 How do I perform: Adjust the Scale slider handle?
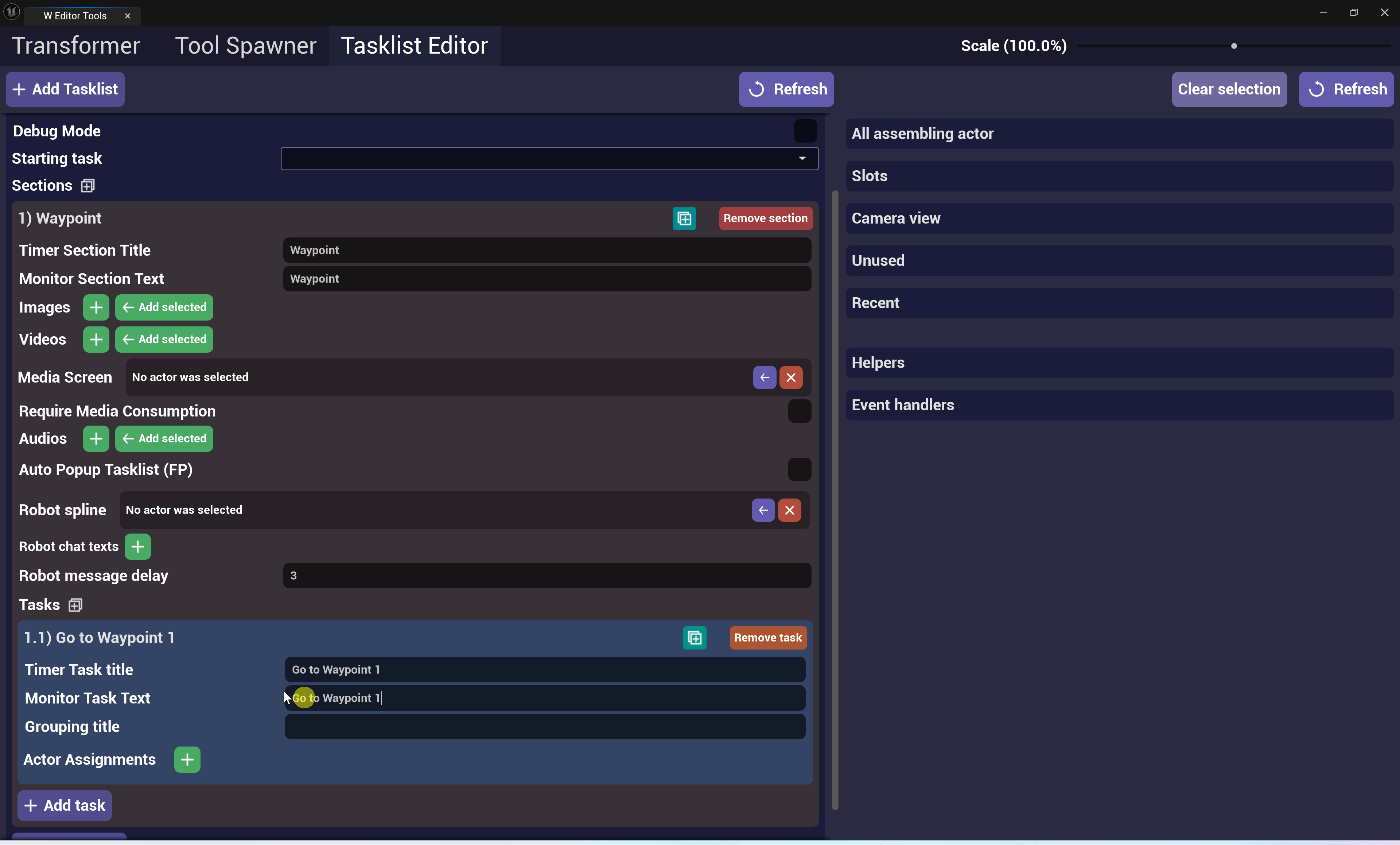1233,46
